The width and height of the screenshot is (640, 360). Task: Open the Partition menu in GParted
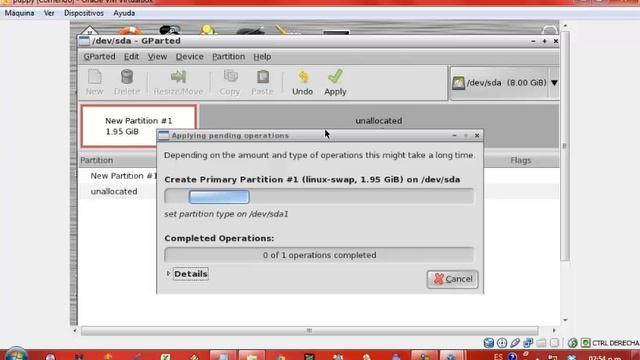(228, 57)
